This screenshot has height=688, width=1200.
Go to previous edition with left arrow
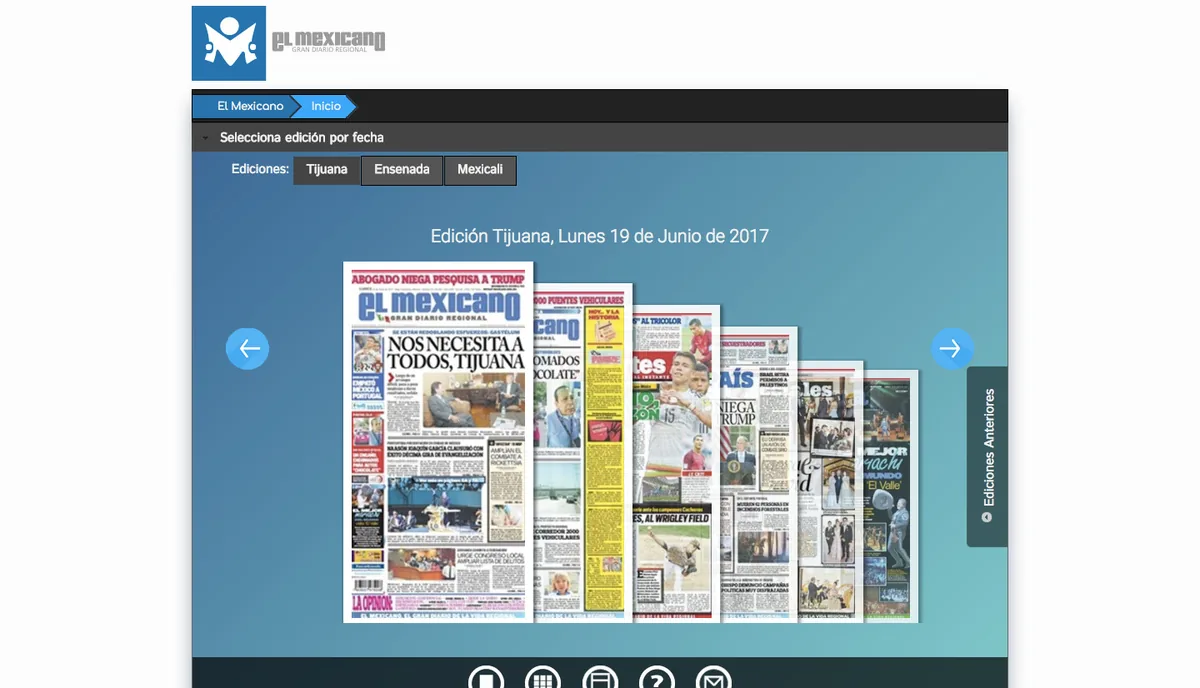247,348
